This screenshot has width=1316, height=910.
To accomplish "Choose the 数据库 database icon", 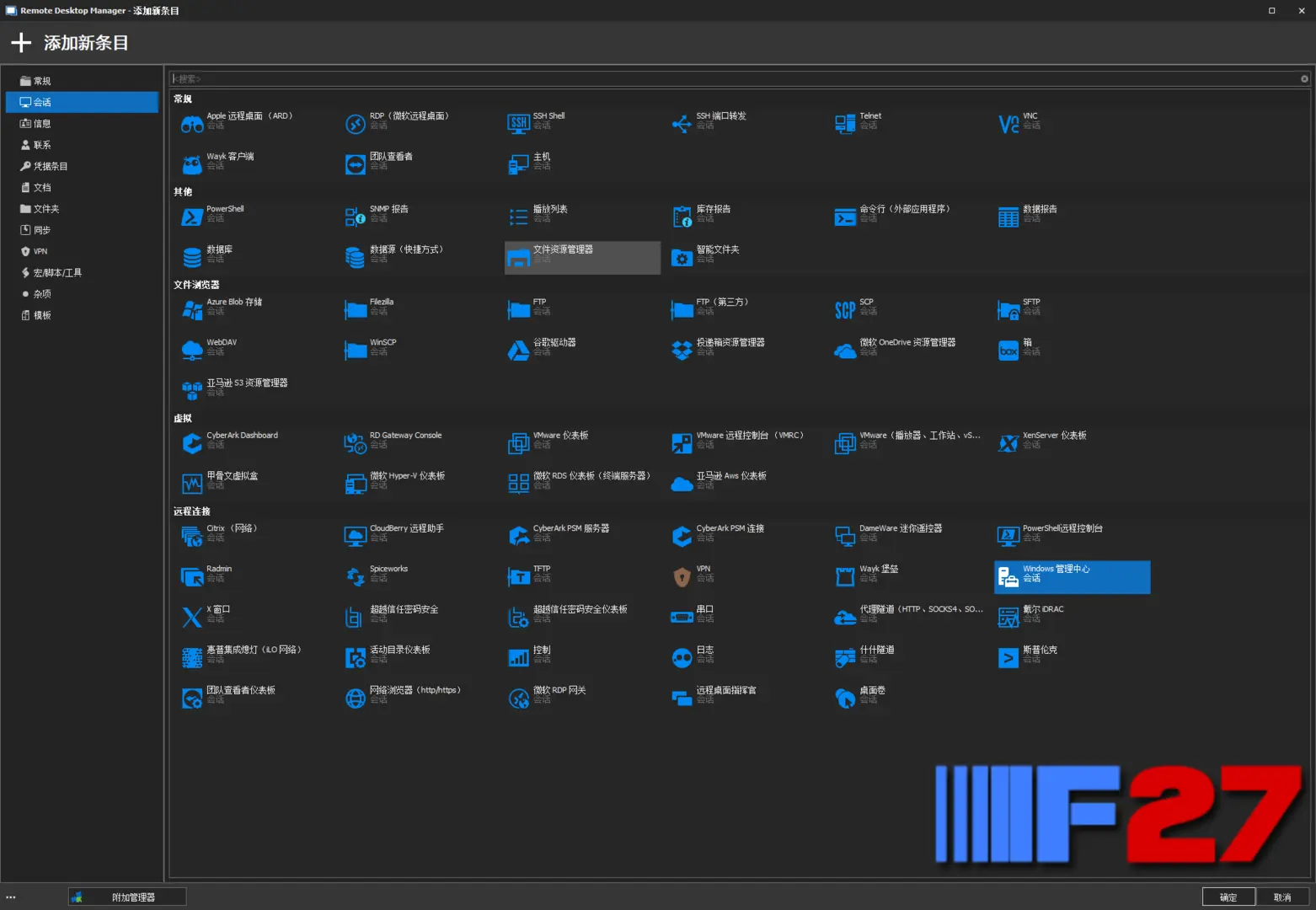I will click(192, 257).
